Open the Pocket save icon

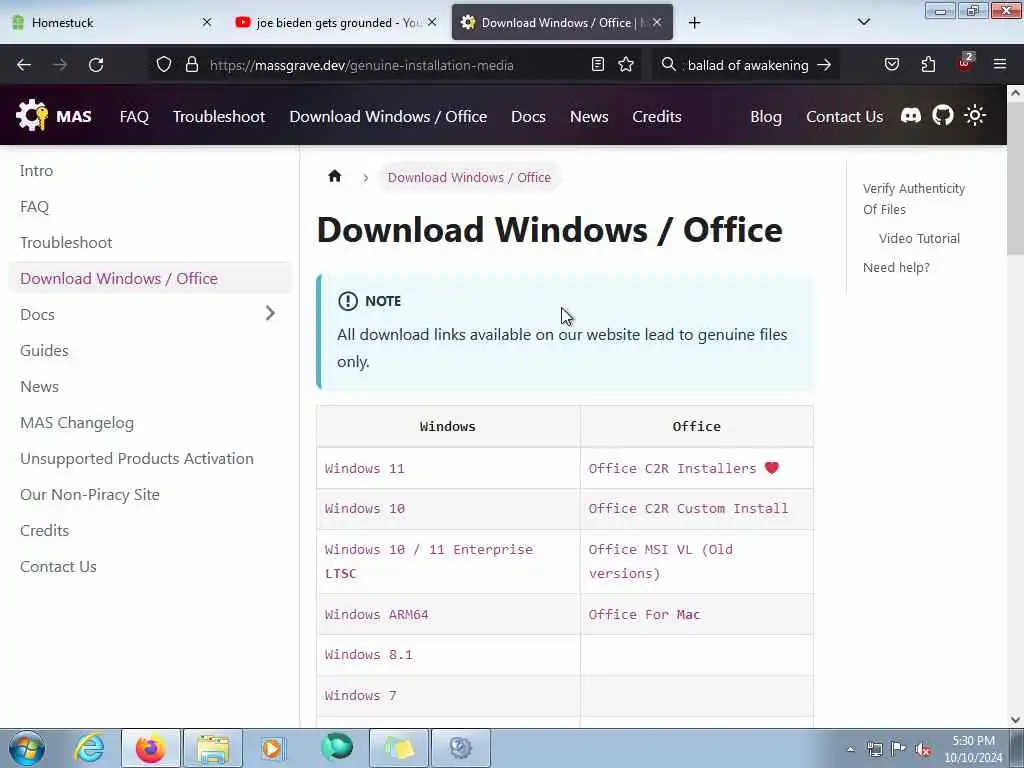pyautogui.click(x=892, y=64)
